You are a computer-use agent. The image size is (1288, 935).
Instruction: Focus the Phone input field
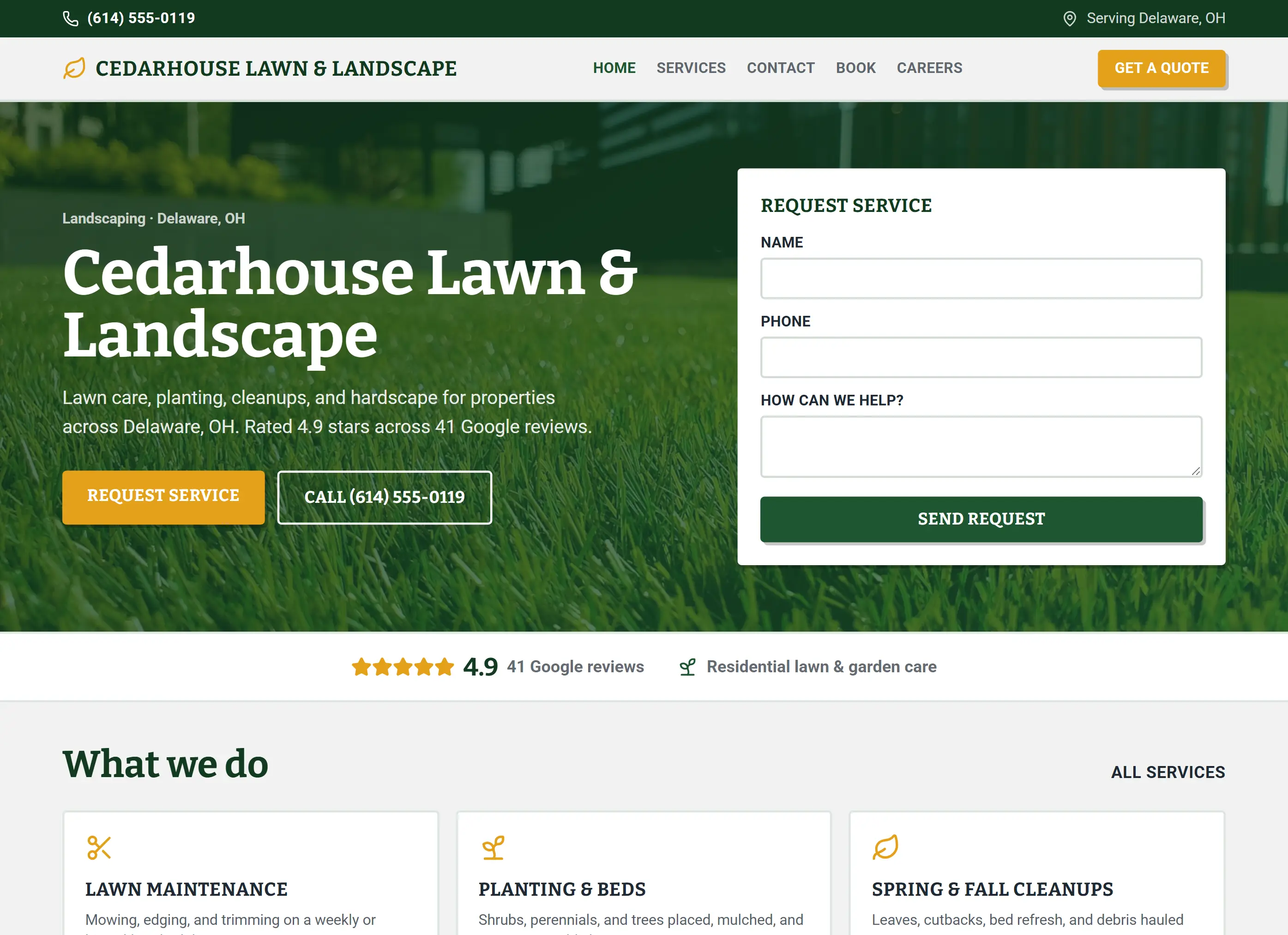981,357
